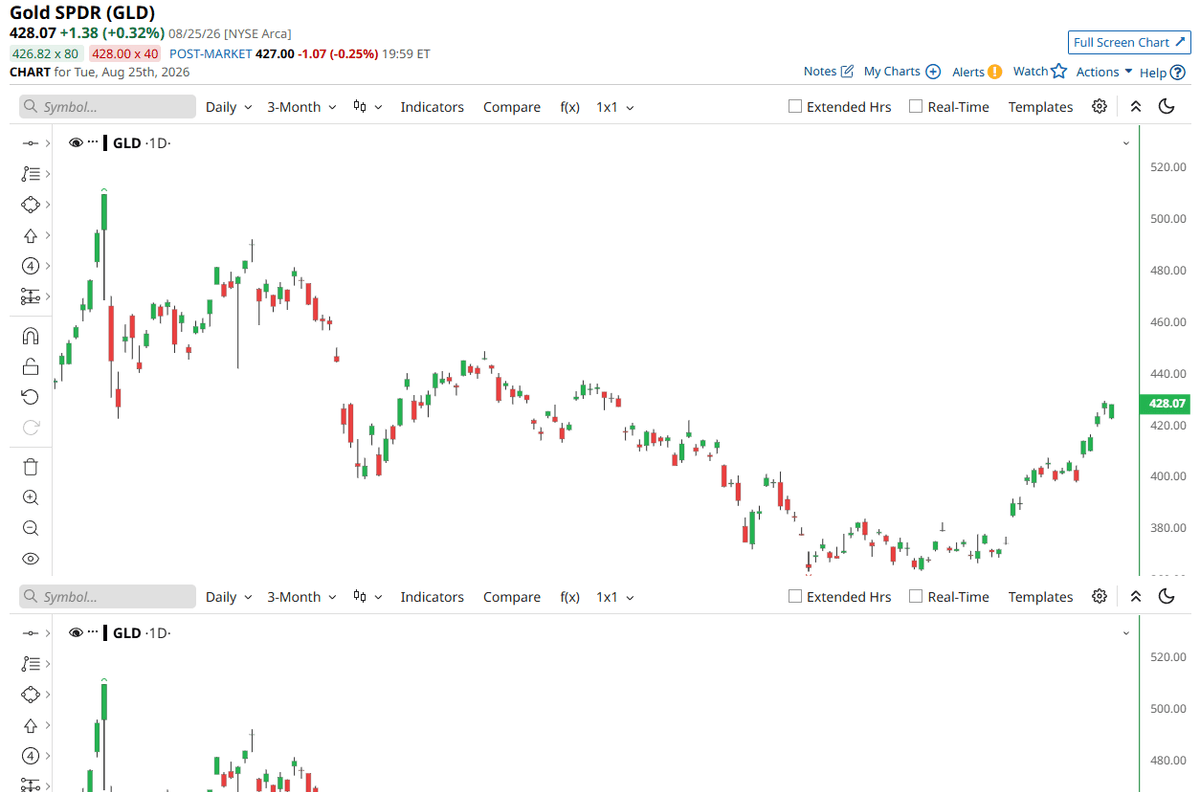The height and width of the screenshot is (792, 1200).
Task: Open f(x) expressions in lower toolbar
Action: (x=570, y=597)
